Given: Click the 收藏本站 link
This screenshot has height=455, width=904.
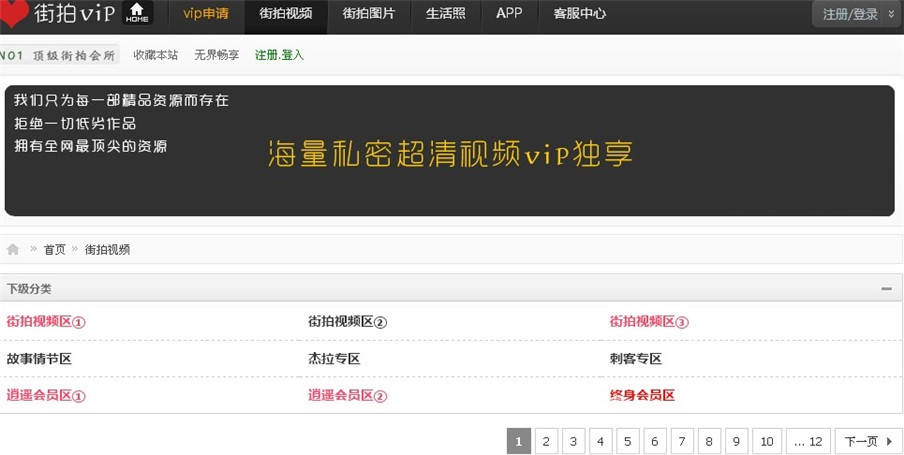Looking at the screenshot, I should (155, 55).
